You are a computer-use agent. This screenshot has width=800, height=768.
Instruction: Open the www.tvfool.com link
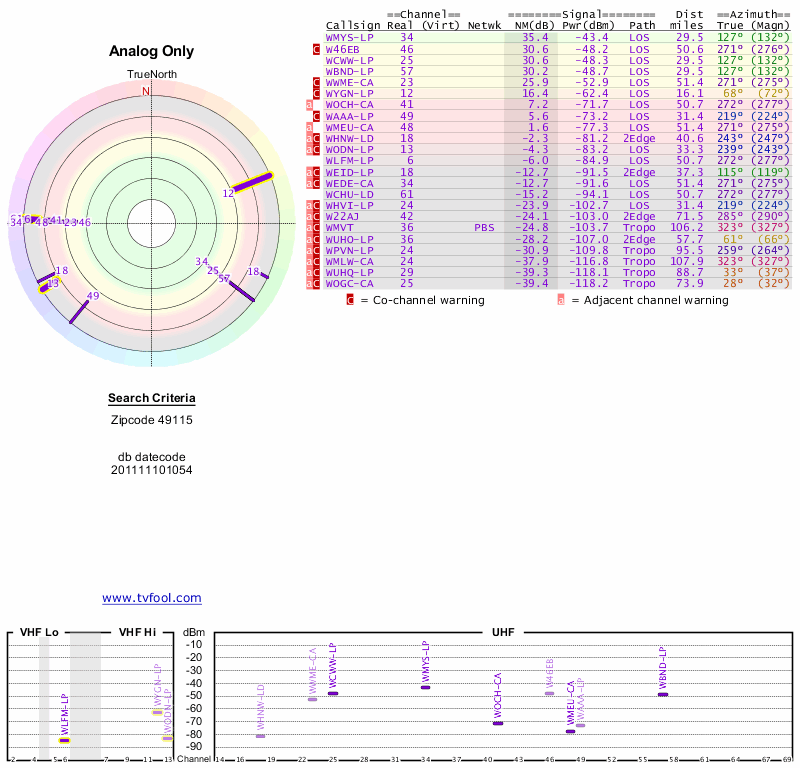click(x=152, y=598)
